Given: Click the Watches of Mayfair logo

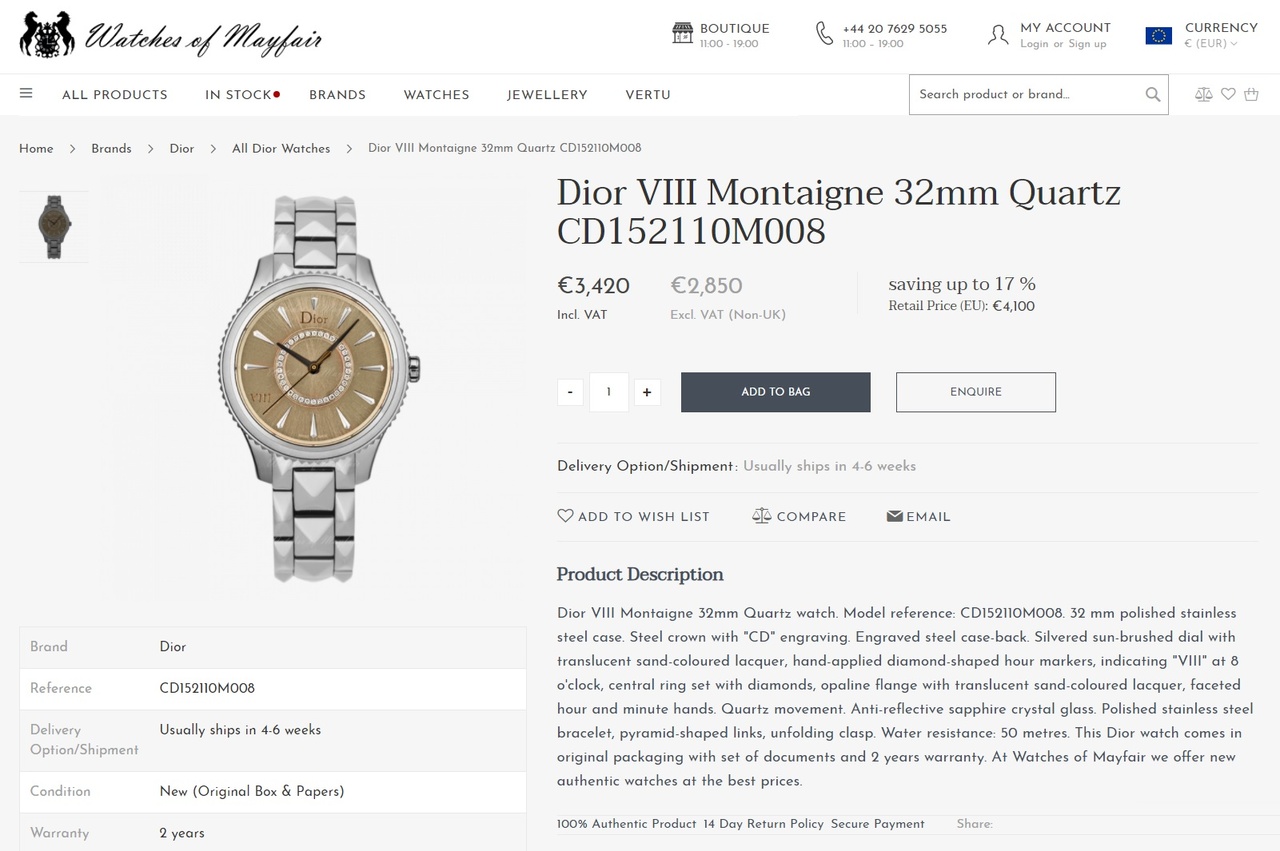Looking at the screenshot, I should 170,36.
